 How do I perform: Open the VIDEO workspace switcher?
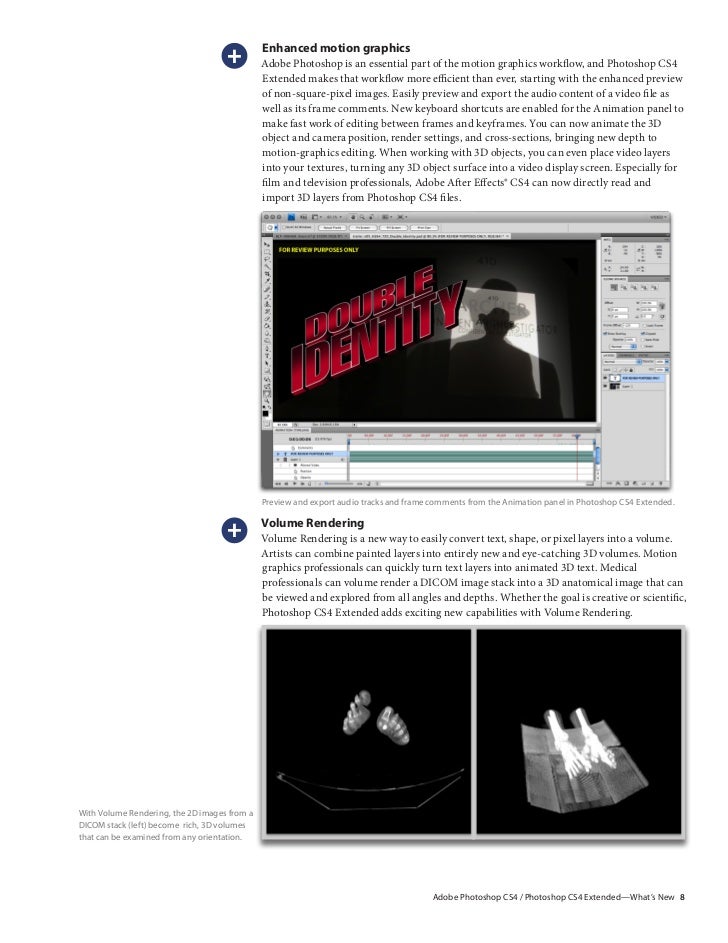coord(656,217)
